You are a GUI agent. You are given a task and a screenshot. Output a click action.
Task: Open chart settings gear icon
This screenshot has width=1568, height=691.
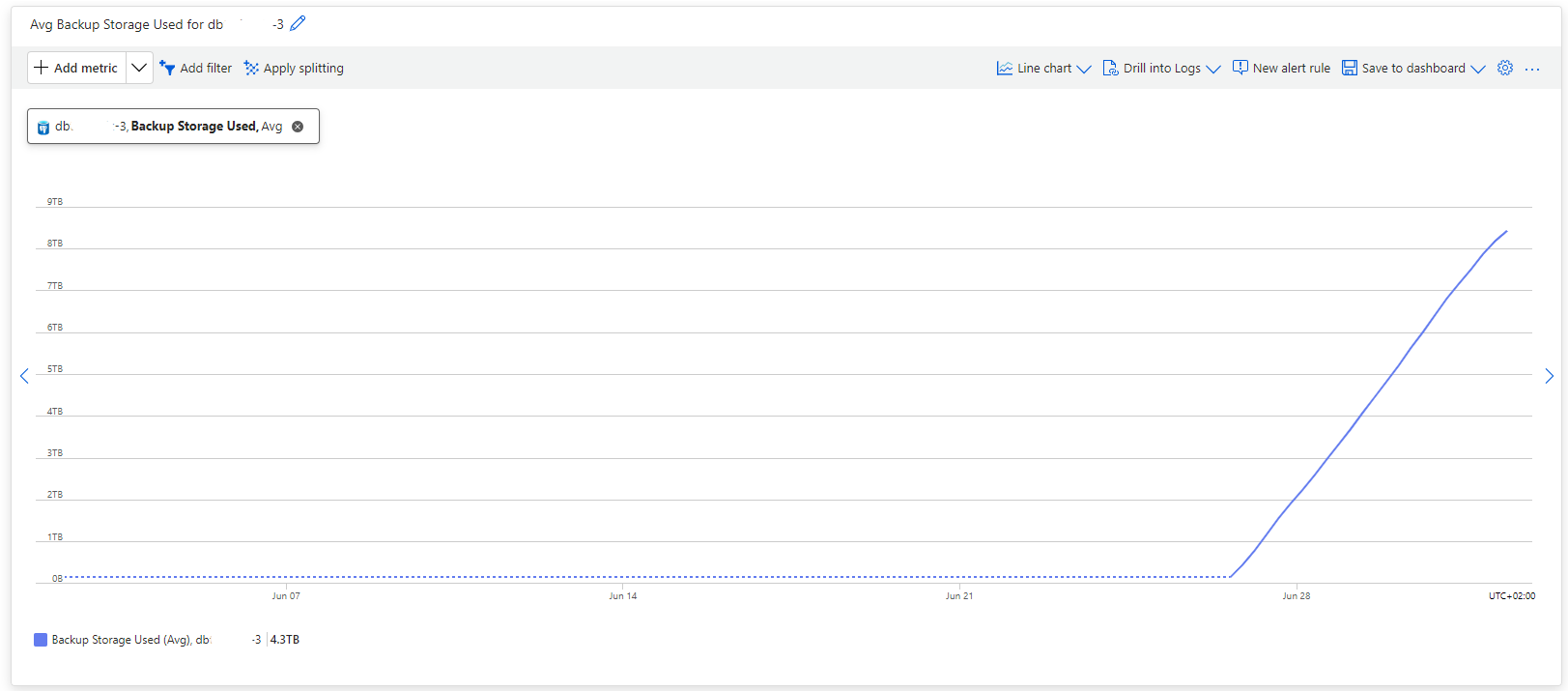[x=1505, y=68]
